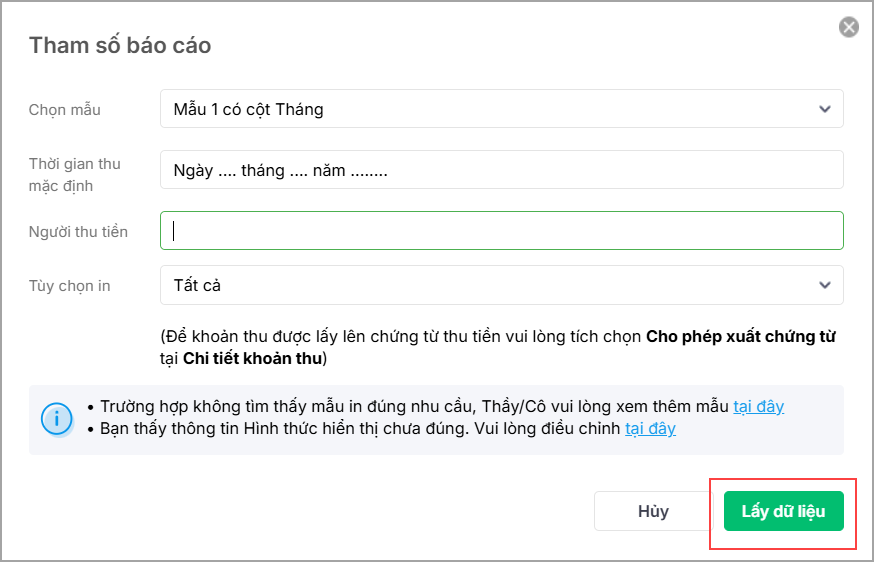Open the 'Mẫu 1 có cột Tháng' combo box
874x562 pixels.
tap(490, 109)
